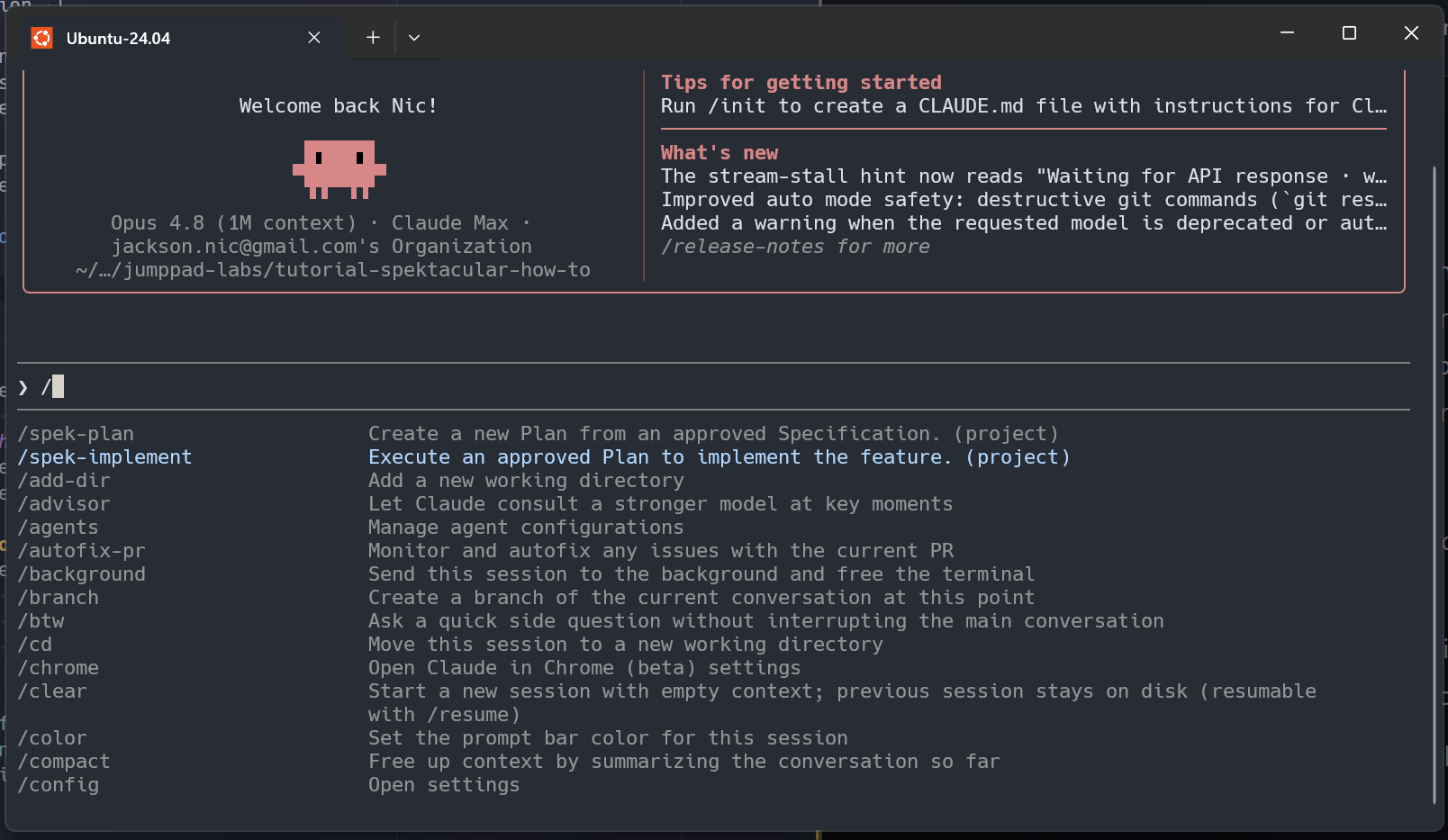Click 'Monitor and autofix any issues' description
This screenshot has height=840, width=1448.
[661, 551]
